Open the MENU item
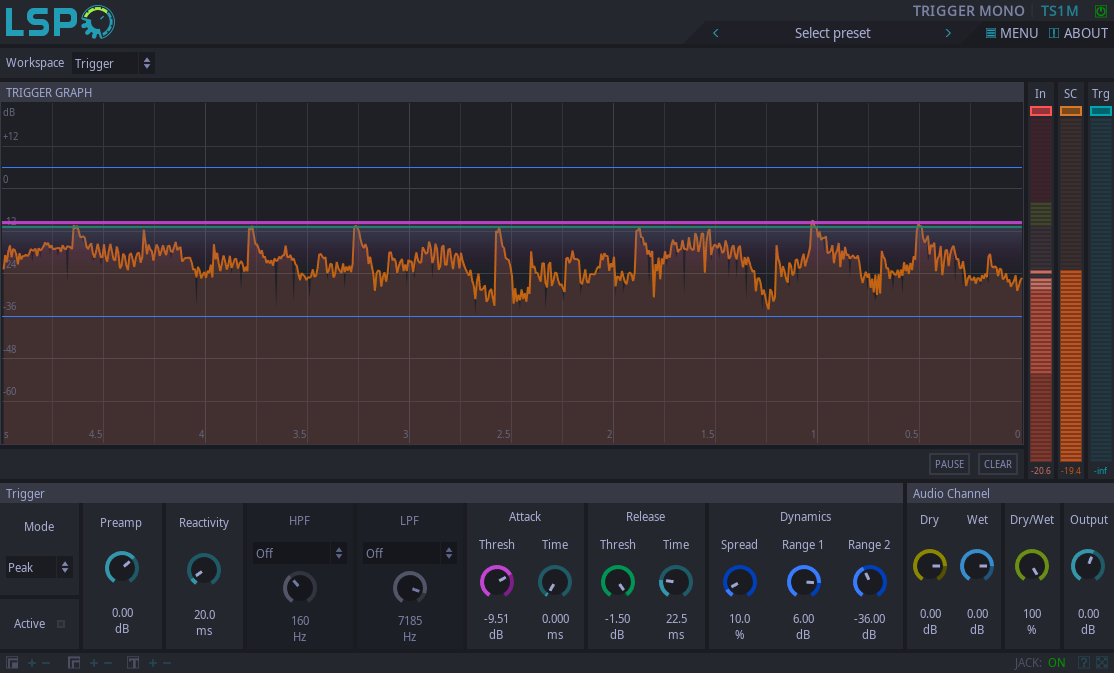The image size is (1114, 673). (x=1012, y=33)
